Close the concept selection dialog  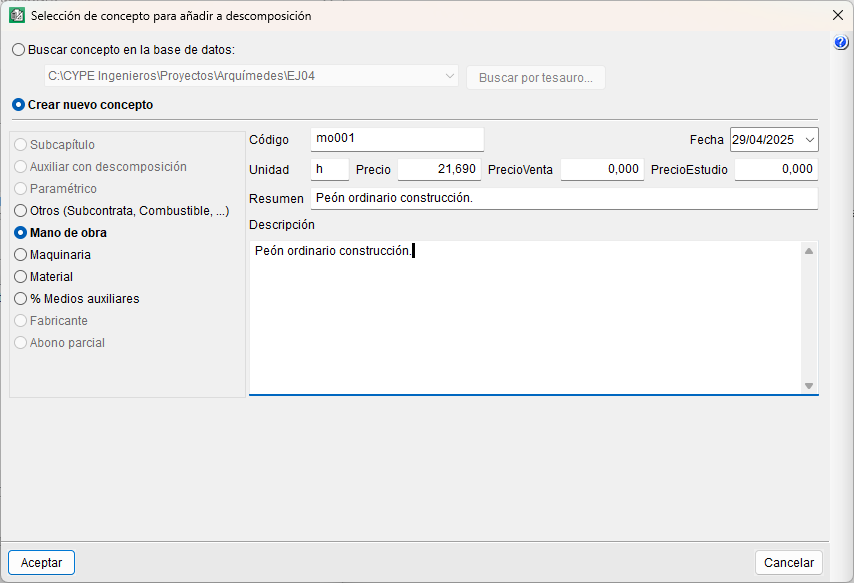point(838,15)
